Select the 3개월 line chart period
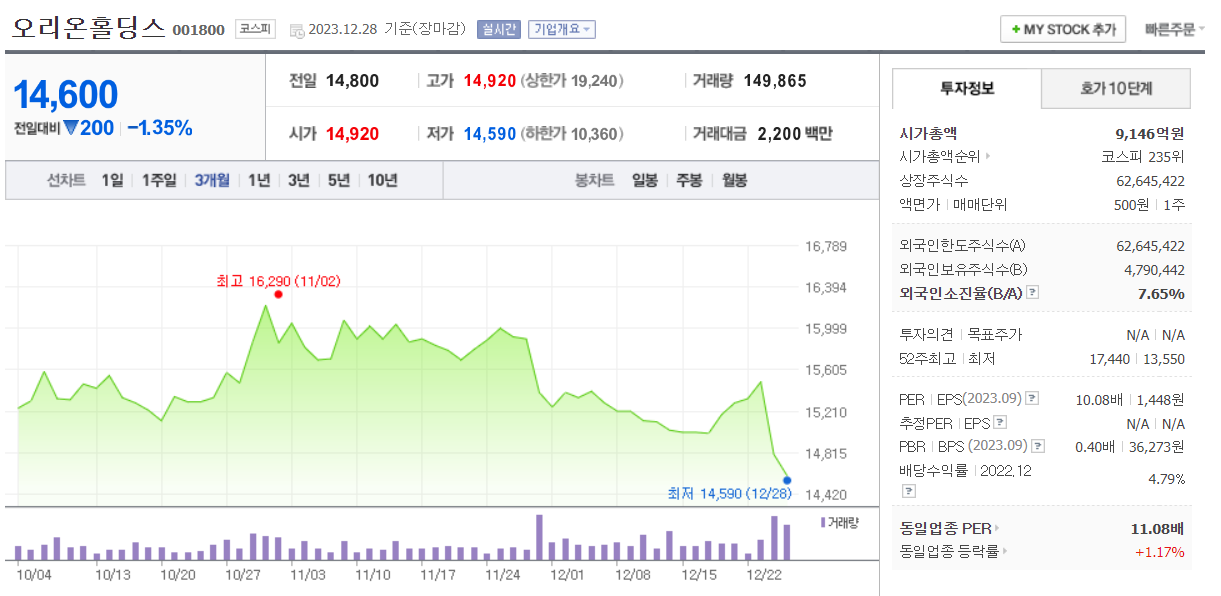Viewport: 1221px width, 596px height. click(212, 180)
